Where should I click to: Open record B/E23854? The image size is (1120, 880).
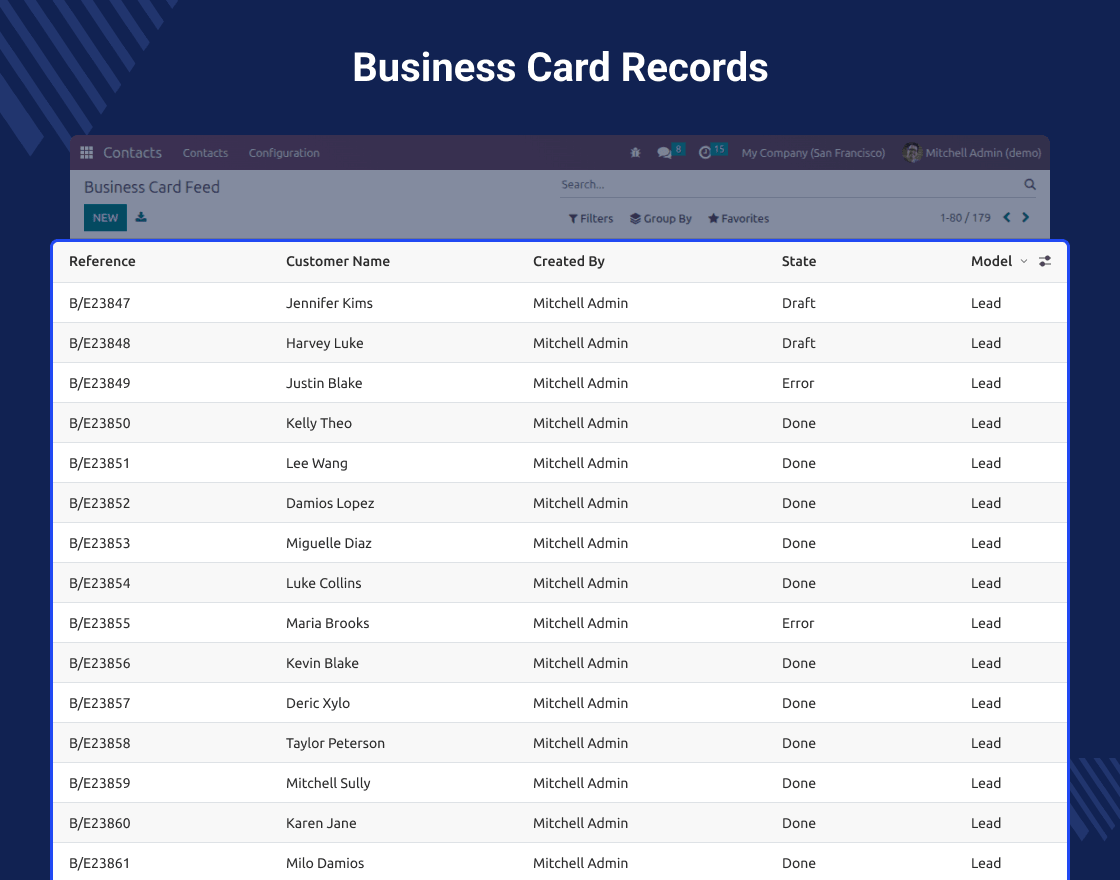pos(99,583)
